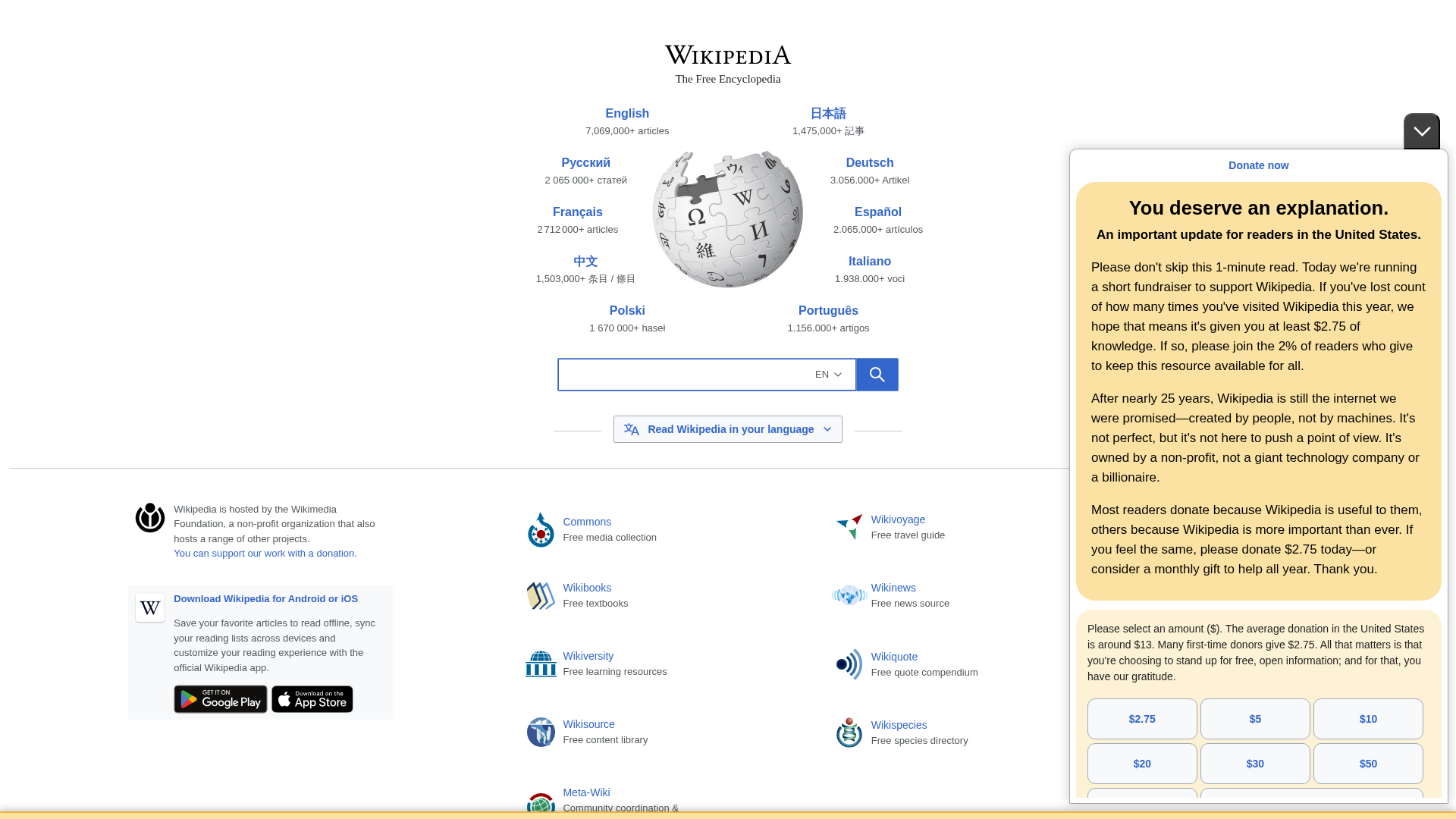This screenshot has width=1456, height=819.
Task: Select the $2.75 donation amount
Action: coord(1141,719)
